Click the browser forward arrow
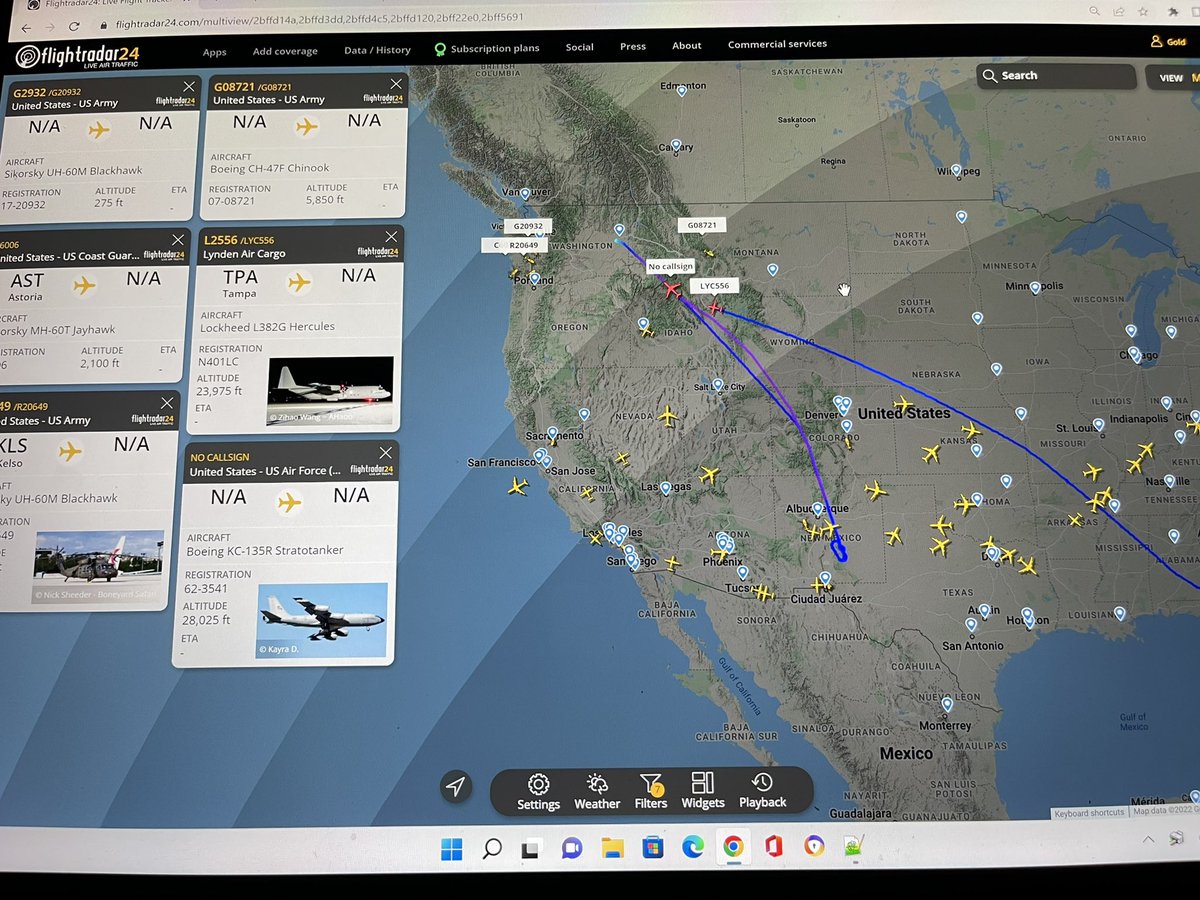 point(50,27)
